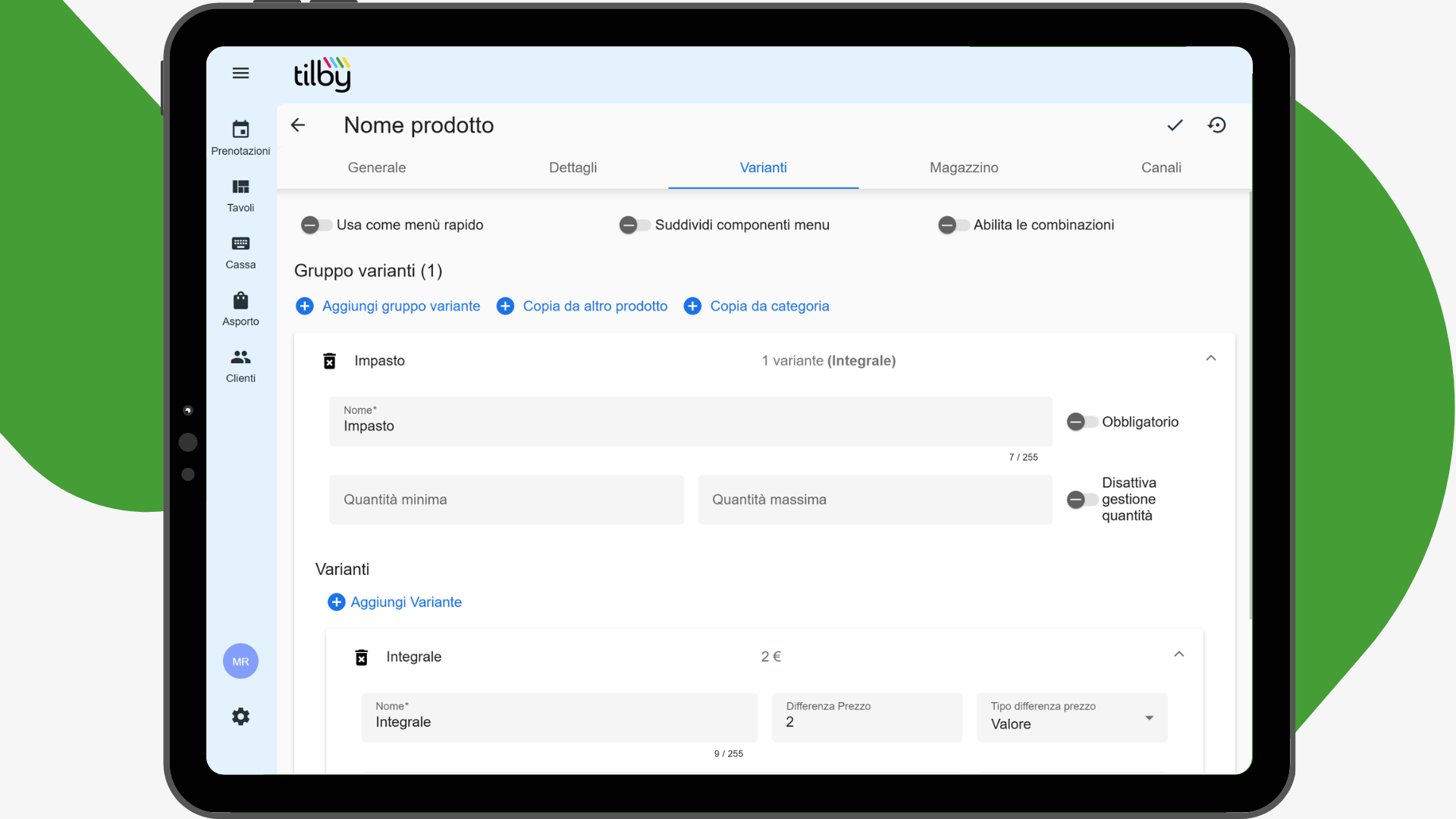Screen dimensions: 1456x819
Task: Click plus icon for Aggiungi gruppo variante
Action: (304, 306)
